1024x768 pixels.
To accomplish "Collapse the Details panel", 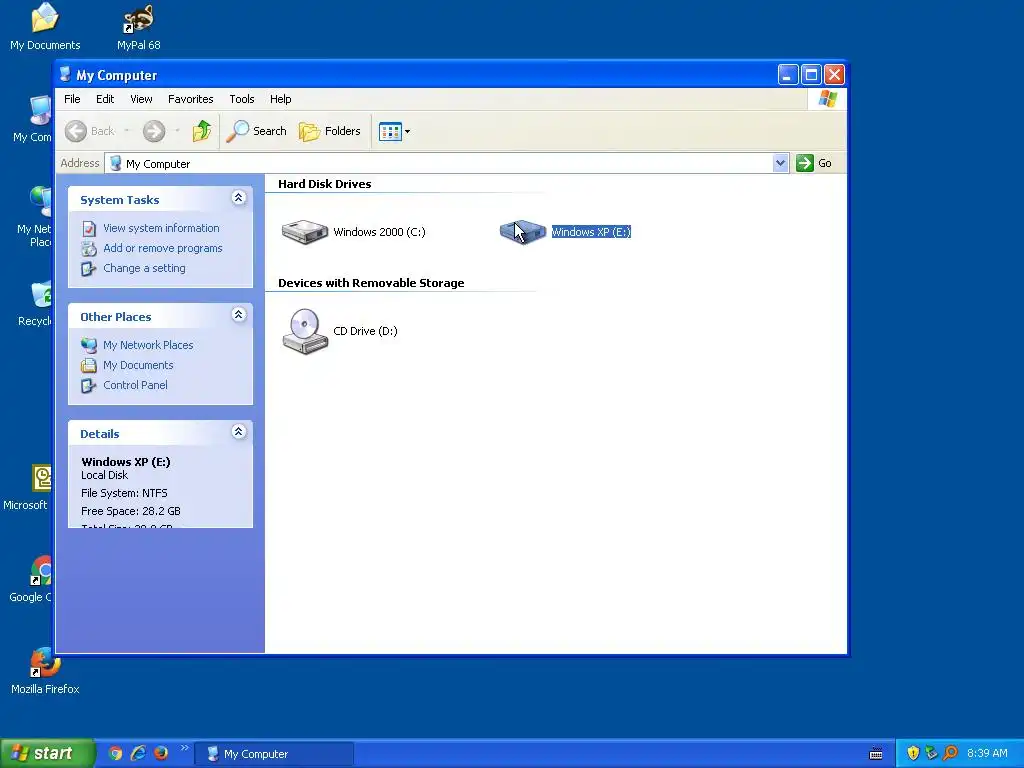I will [x=238, y=432].
